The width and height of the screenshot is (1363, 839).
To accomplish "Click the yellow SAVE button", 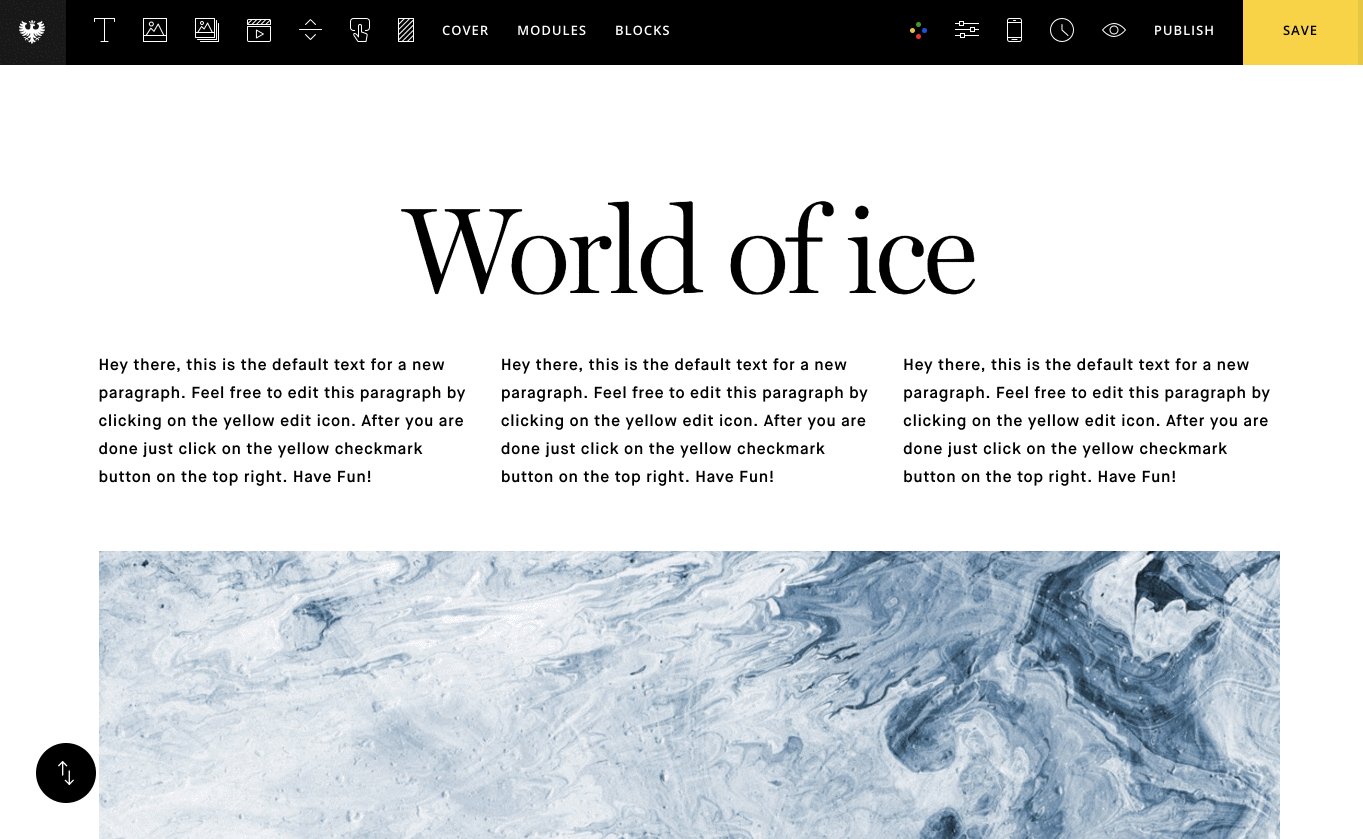I will coord(1301,32).
